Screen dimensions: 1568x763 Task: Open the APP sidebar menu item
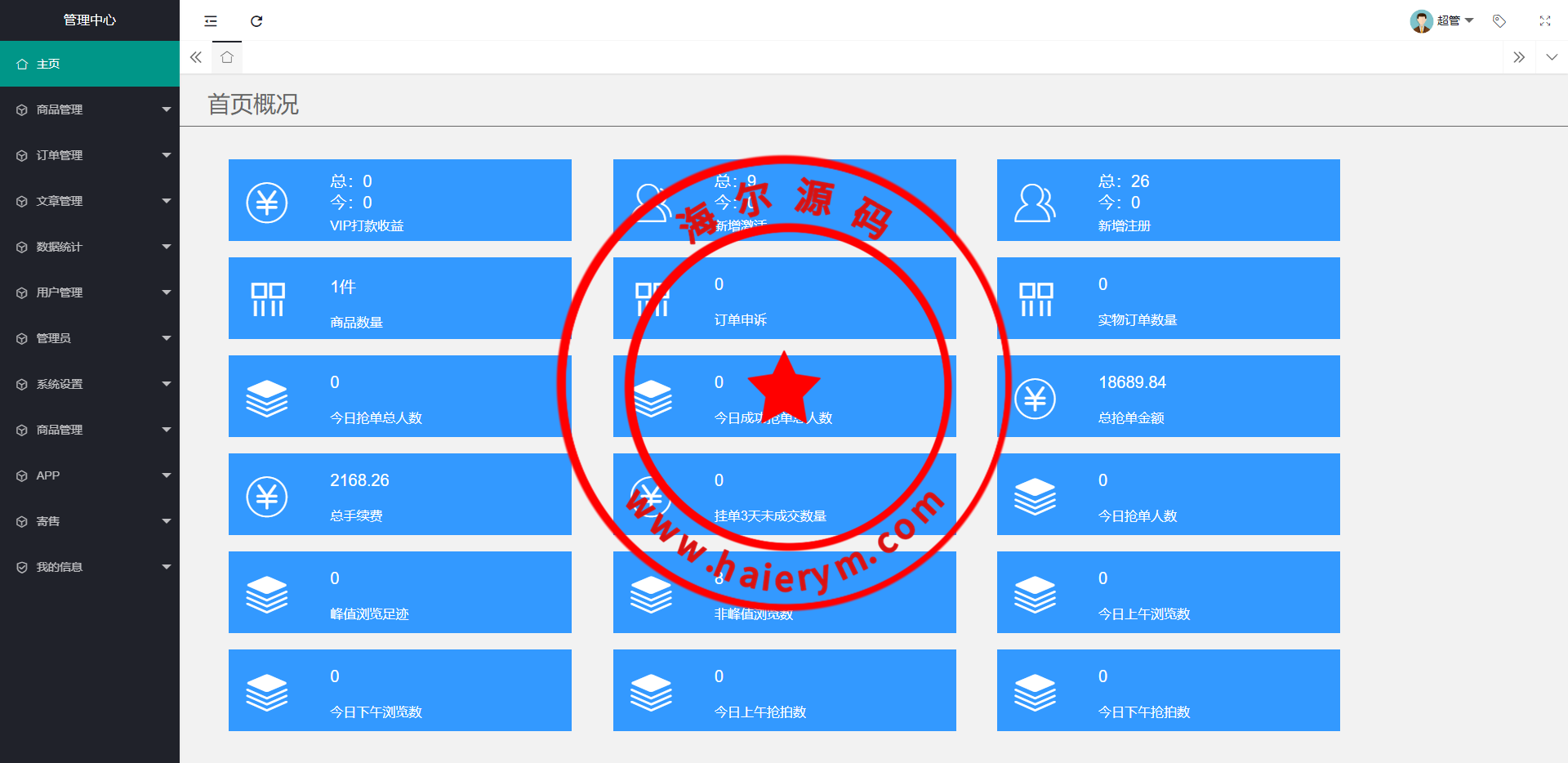[x=90, y=475]
